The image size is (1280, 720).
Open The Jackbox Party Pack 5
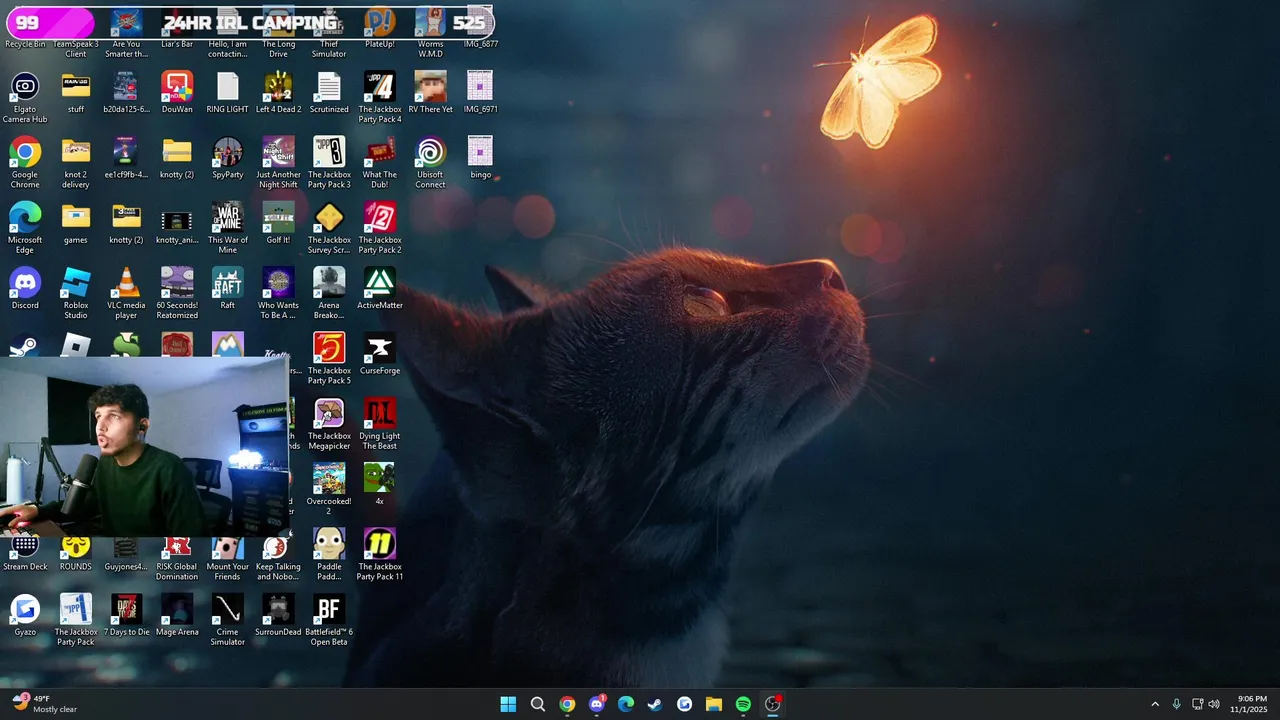(x=329, y=358)
